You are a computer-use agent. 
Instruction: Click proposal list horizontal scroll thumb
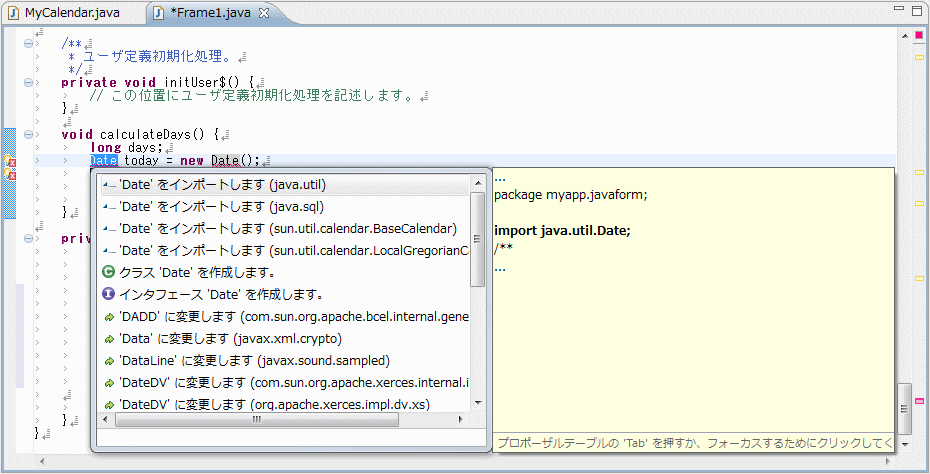(x=257, y=420)
